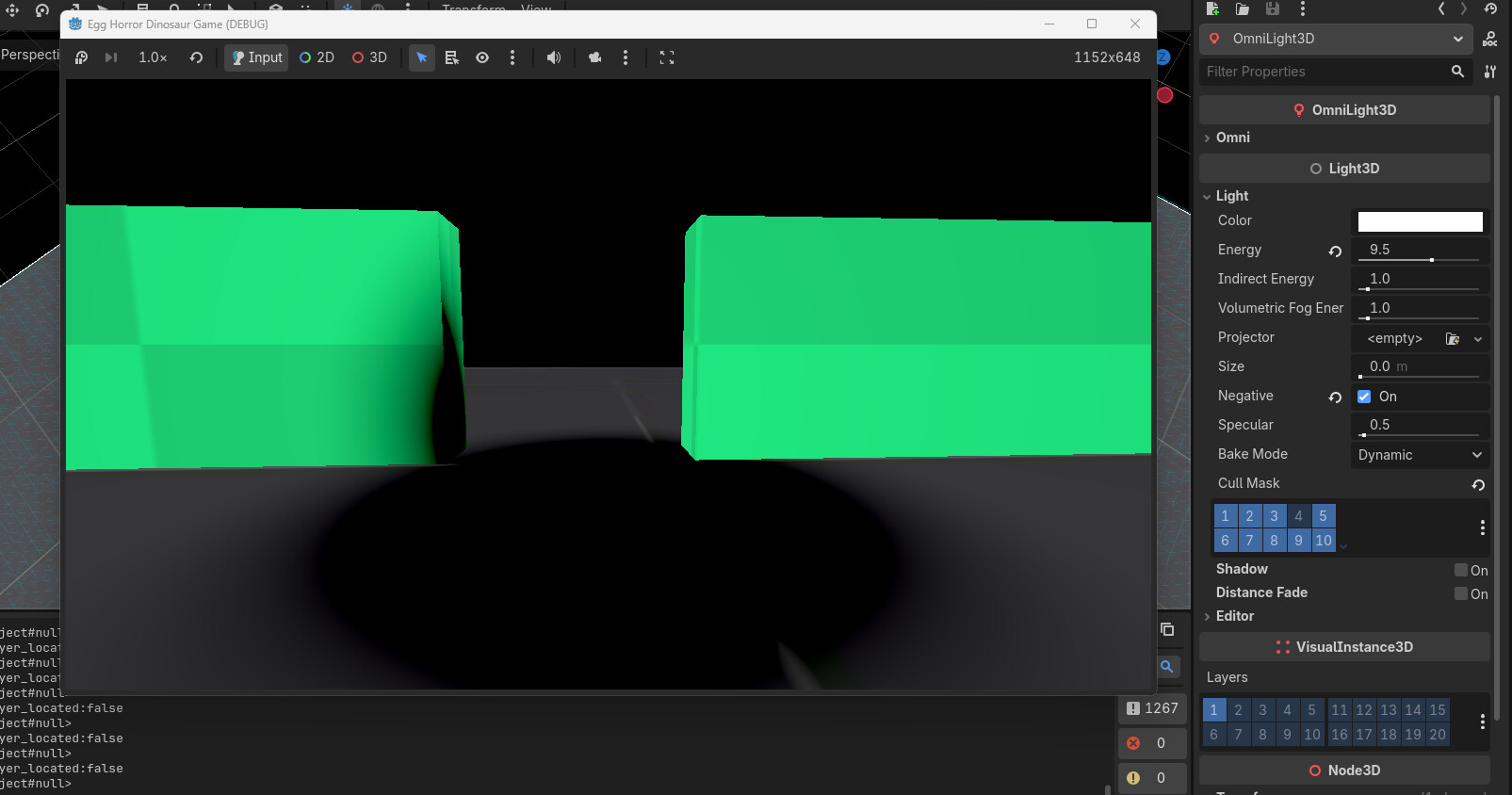The width and height of the screenshot is (1512, 795).
Task: Enable the Shadow checkbox
Action: click(1461, 570)
